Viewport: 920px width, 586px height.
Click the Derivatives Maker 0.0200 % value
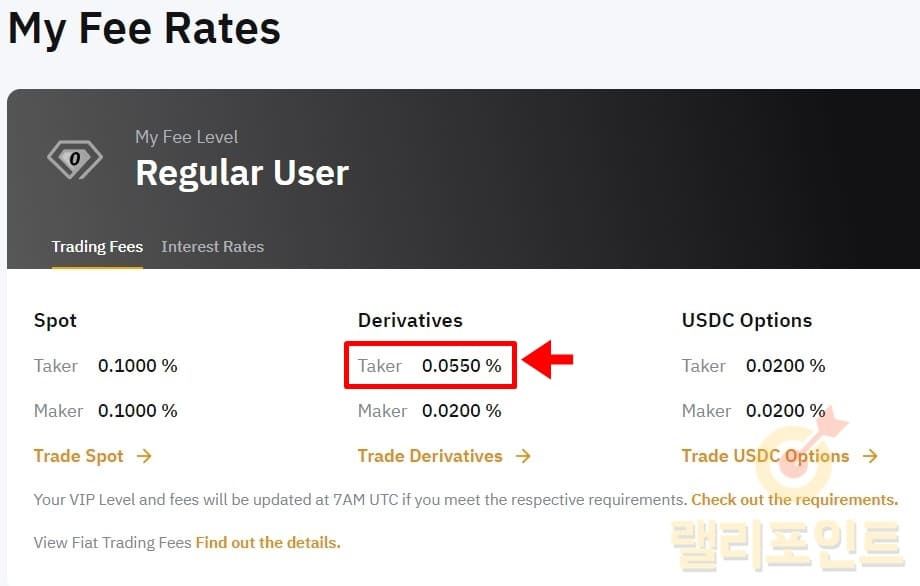461,411
